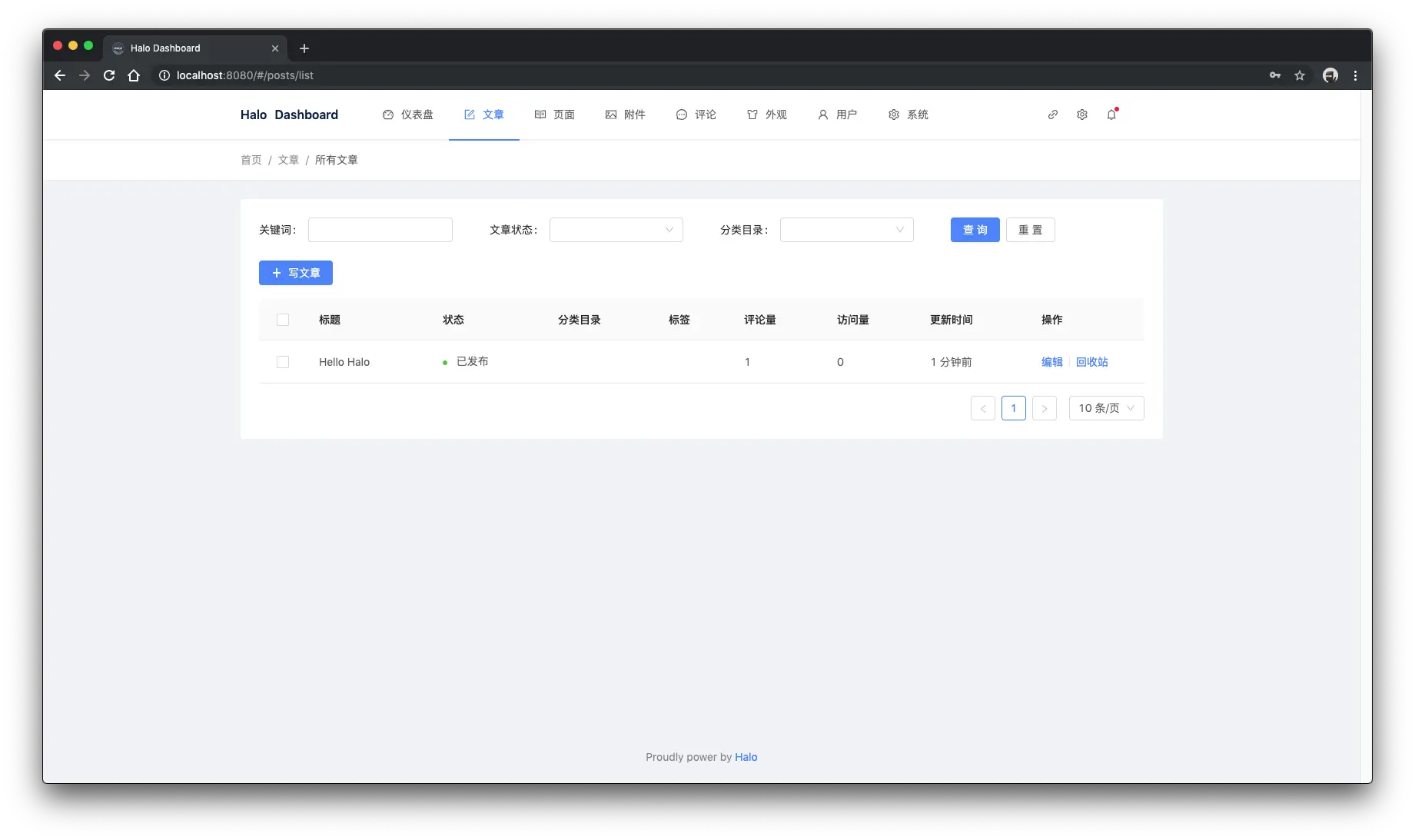This screenshot has height=840, width=1415.
Task: Open the notifications bell icon
Action: point(1111,115)
